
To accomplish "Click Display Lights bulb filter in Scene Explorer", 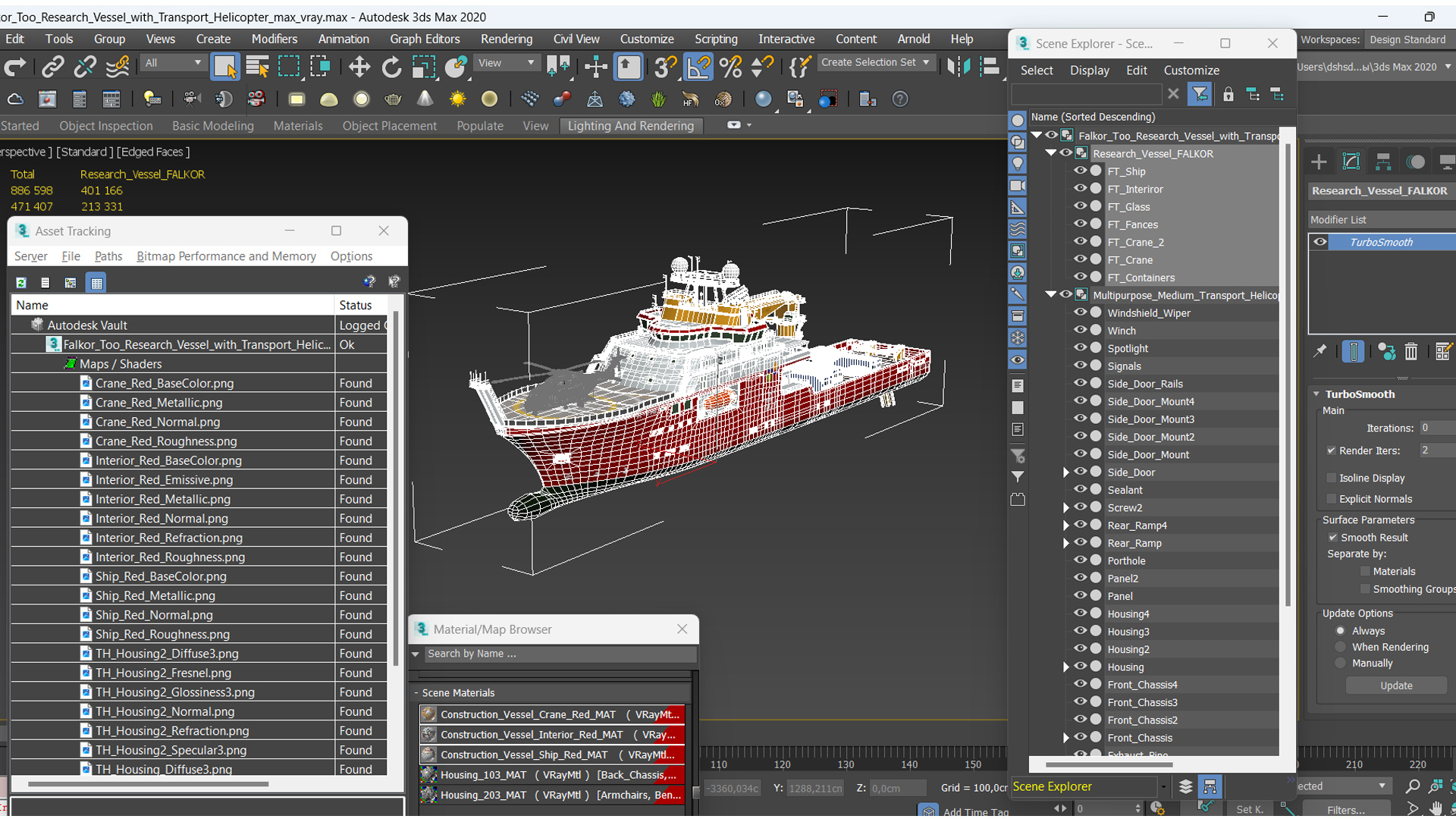I will (x=1018, y=164).
